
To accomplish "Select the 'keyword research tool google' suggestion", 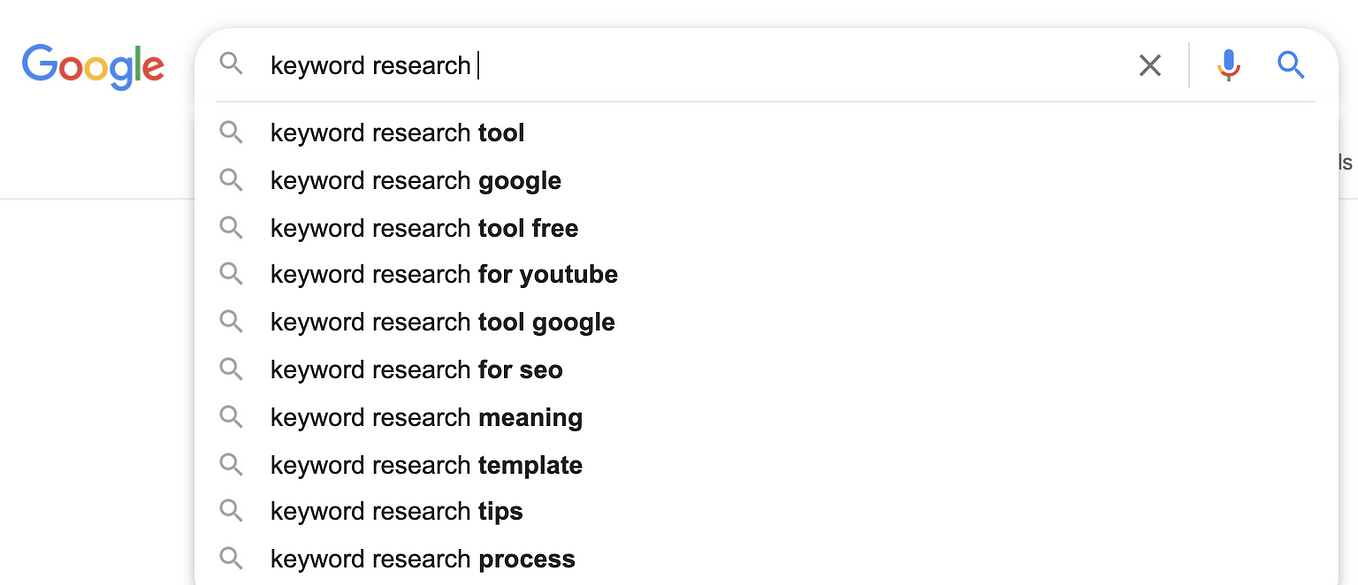I will click(441, 322).
